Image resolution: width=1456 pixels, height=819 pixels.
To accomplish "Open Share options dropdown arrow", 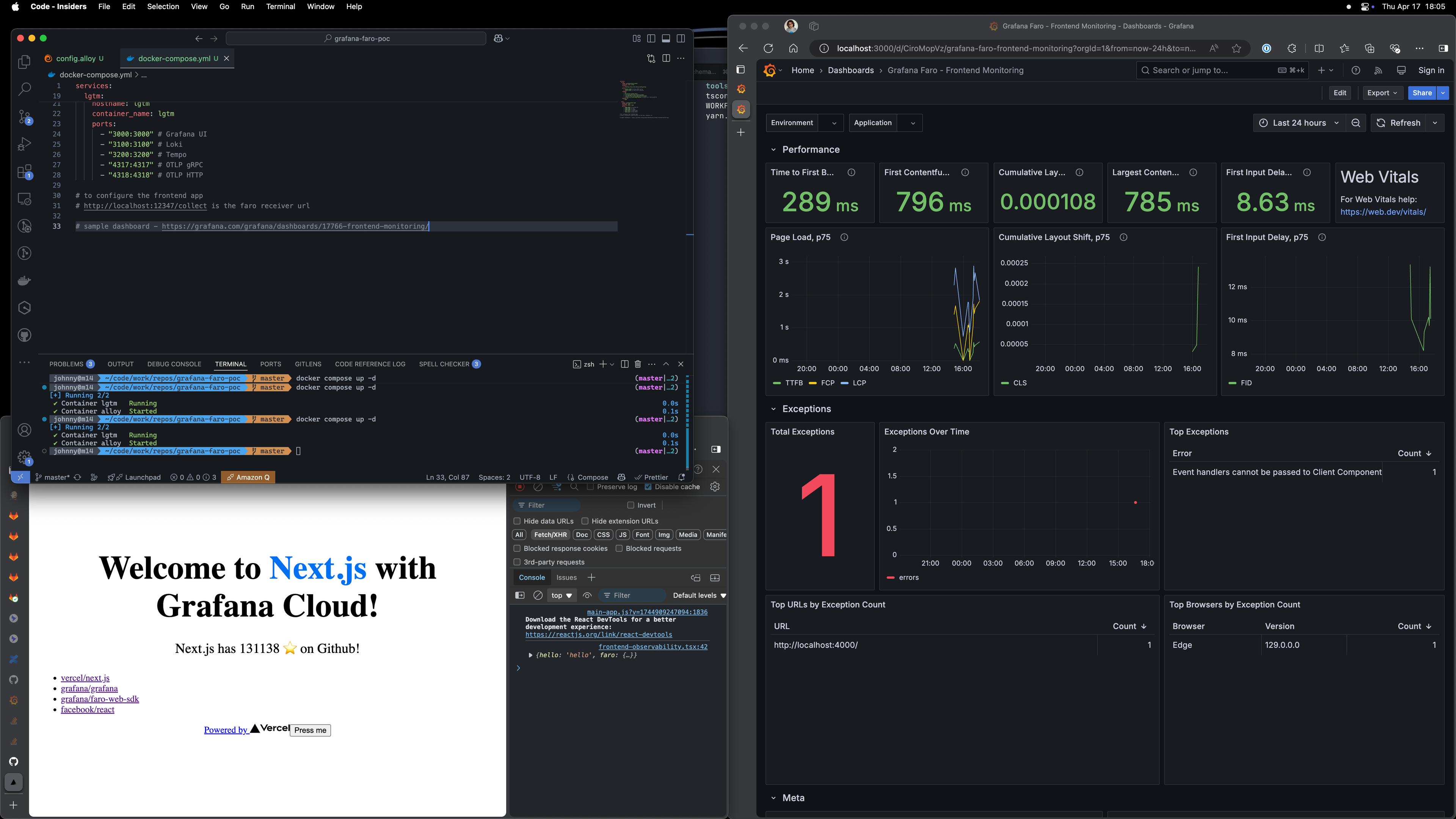I will pyautogui.click(x=1443, y=93).
